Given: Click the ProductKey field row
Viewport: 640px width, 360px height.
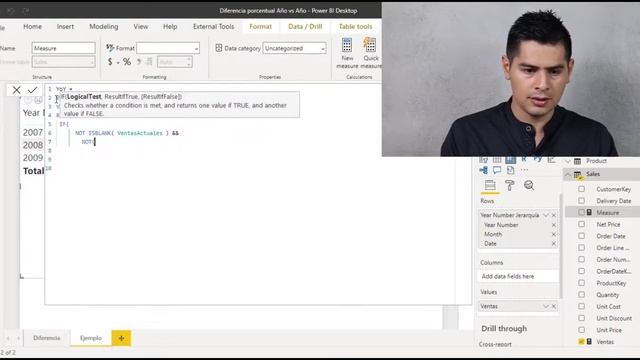Looking at the screenshot, I should tap(602, 283).
